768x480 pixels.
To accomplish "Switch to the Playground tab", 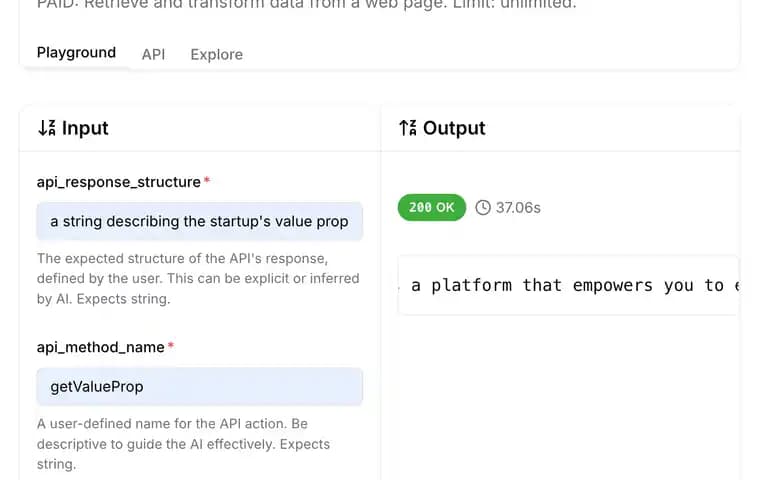I will pyautogui.click(x=76, y=53).
